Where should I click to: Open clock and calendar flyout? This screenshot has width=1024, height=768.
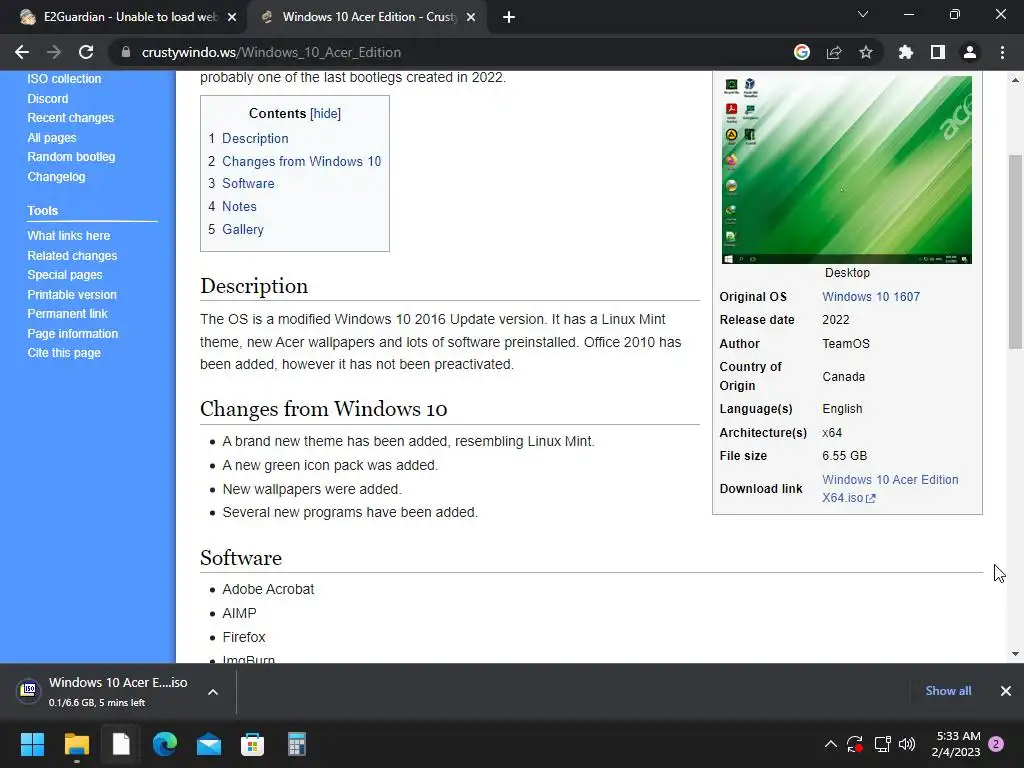tap(956, 744)
